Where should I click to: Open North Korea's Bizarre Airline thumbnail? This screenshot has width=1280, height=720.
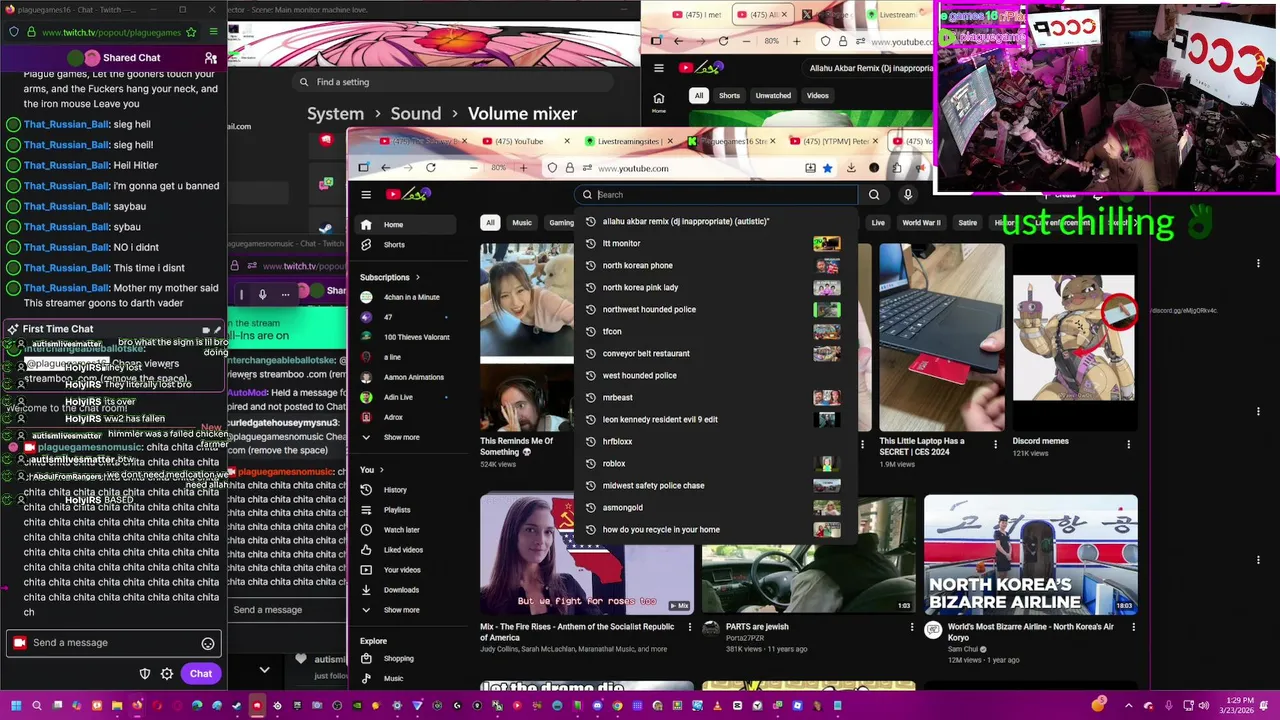tap(1030, 555)
